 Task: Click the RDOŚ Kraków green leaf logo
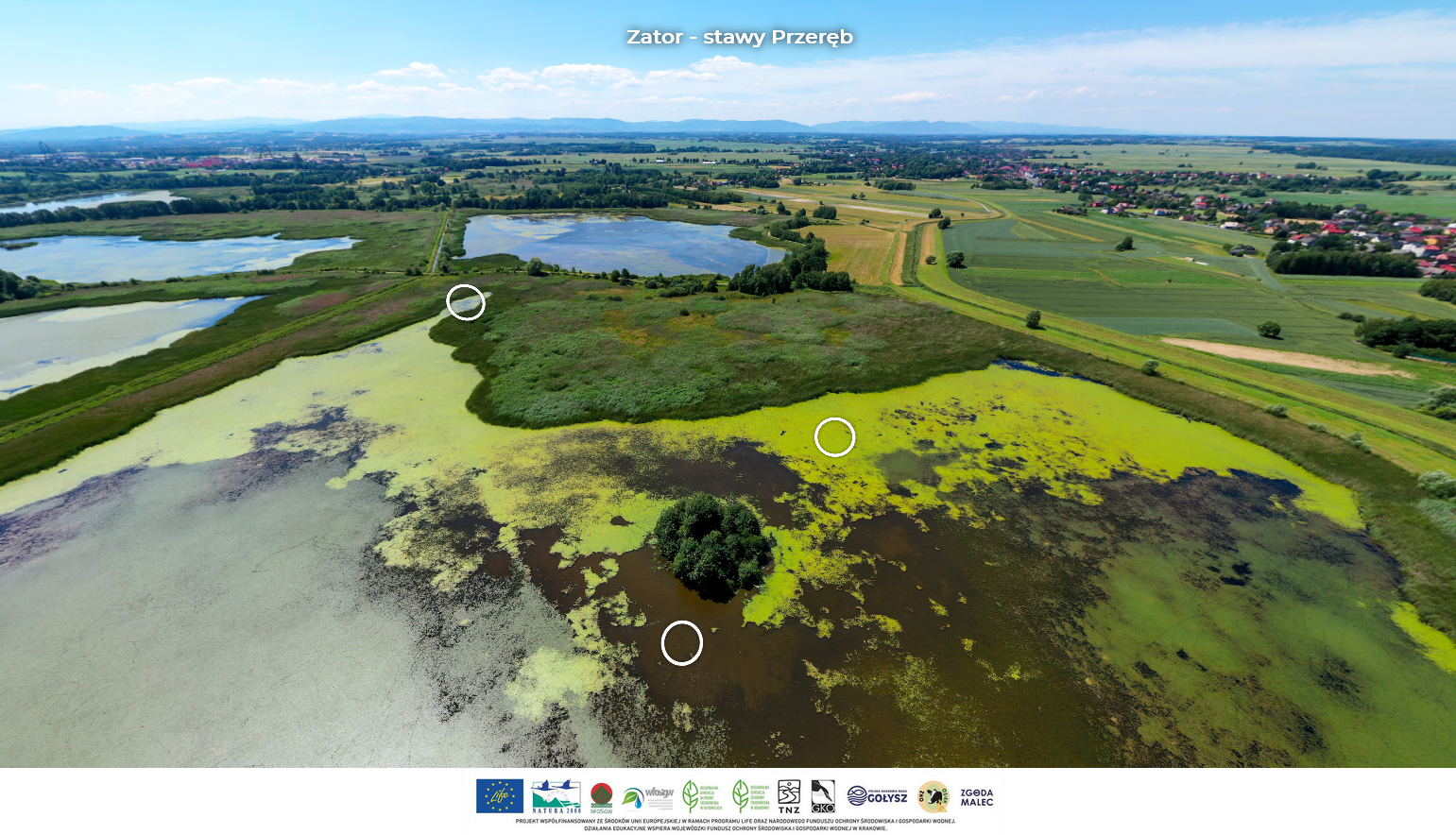(x=752, y=796)
